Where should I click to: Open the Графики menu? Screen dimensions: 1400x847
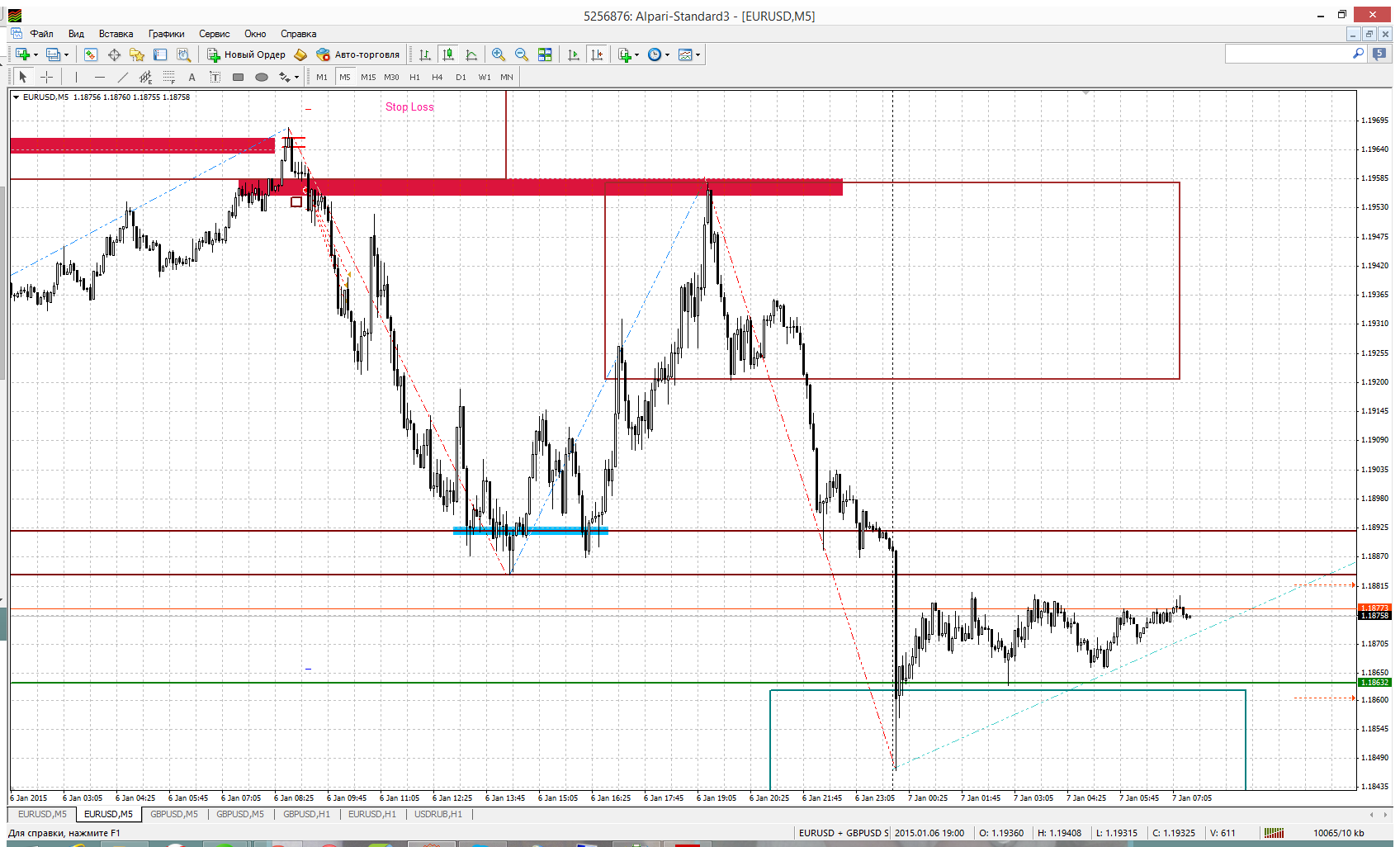tap(166, 34)
